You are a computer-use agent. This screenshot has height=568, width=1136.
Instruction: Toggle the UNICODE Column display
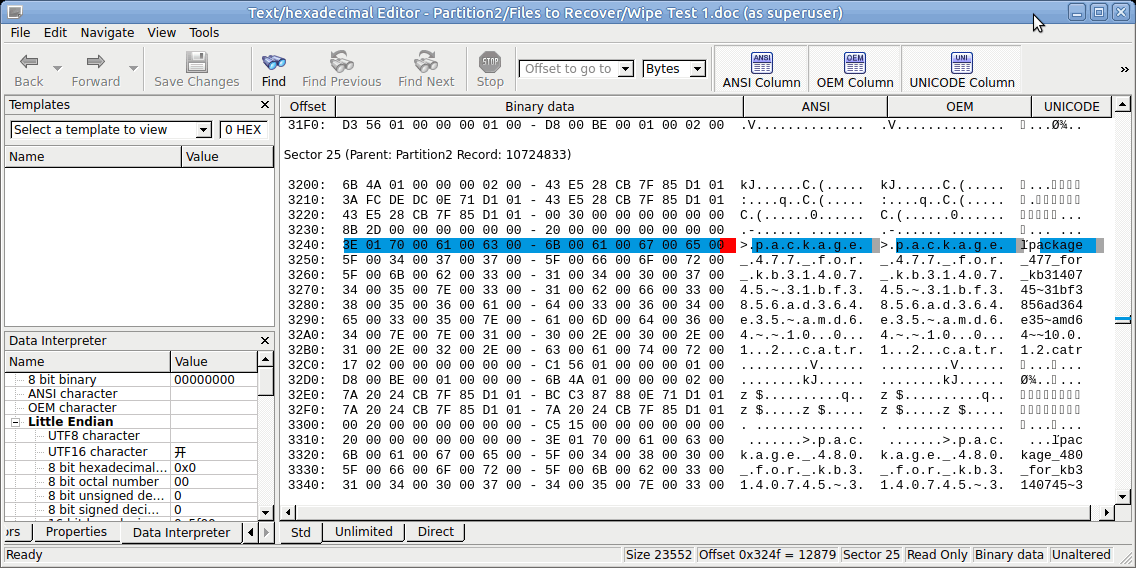coord(961,69)
